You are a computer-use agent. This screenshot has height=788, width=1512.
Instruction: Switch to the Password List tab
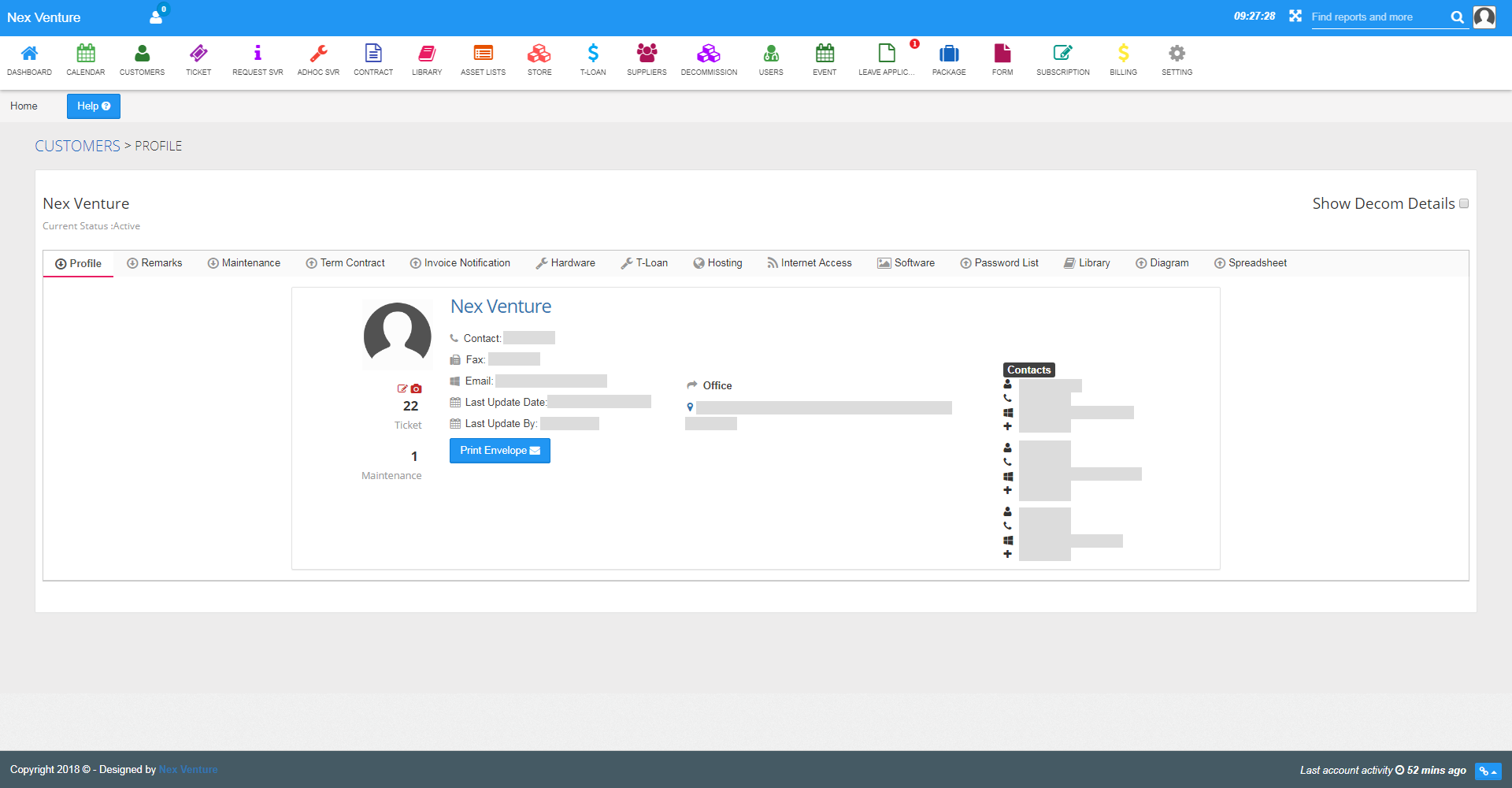pos(999,263)
